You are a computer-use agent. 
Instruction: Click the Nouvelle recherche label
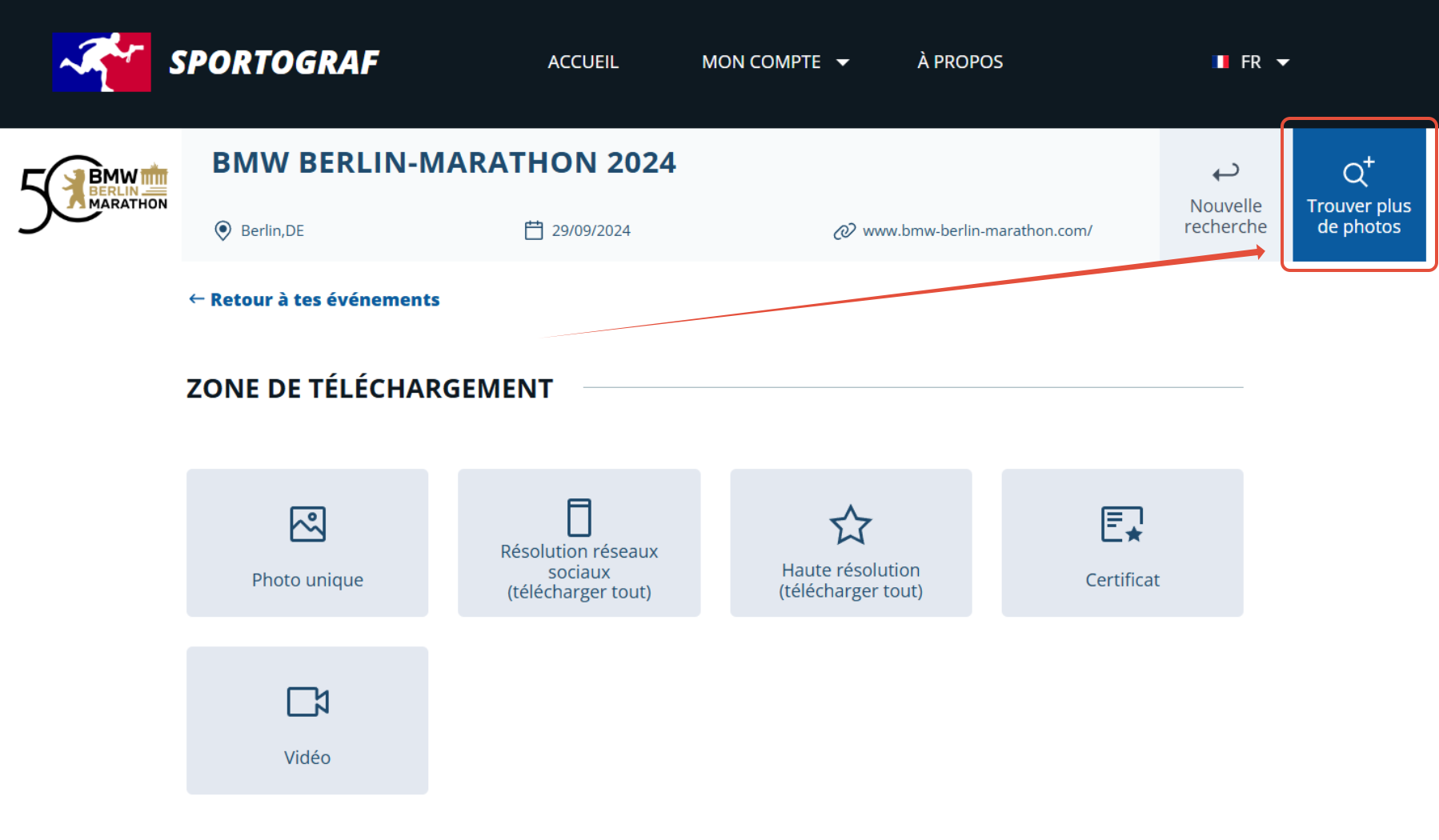[x=1225, y=216]
